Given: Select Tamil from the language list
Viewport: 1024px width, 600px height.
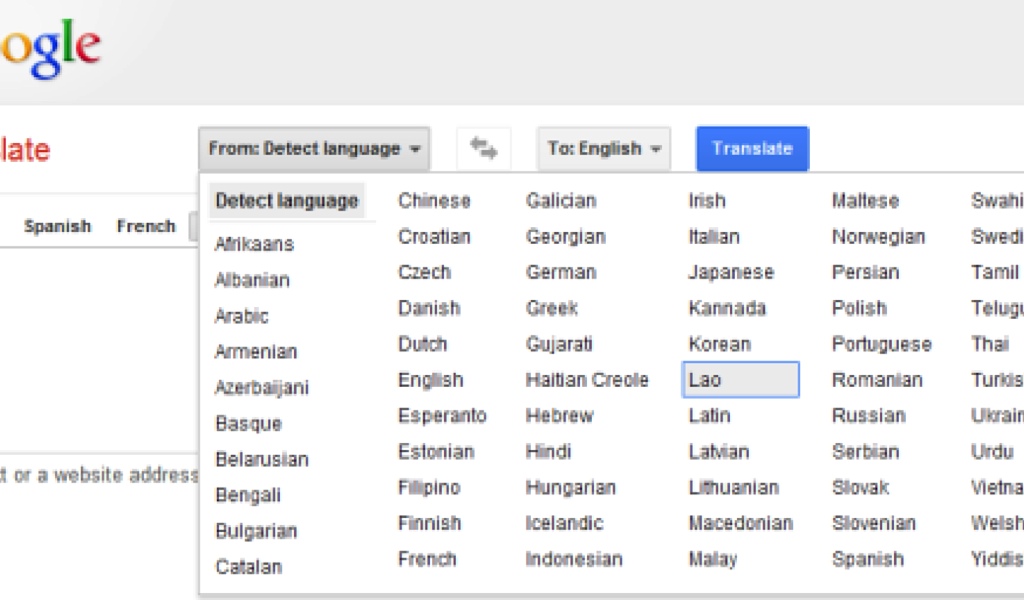Looking at the screenshot, I should [995, 272].
